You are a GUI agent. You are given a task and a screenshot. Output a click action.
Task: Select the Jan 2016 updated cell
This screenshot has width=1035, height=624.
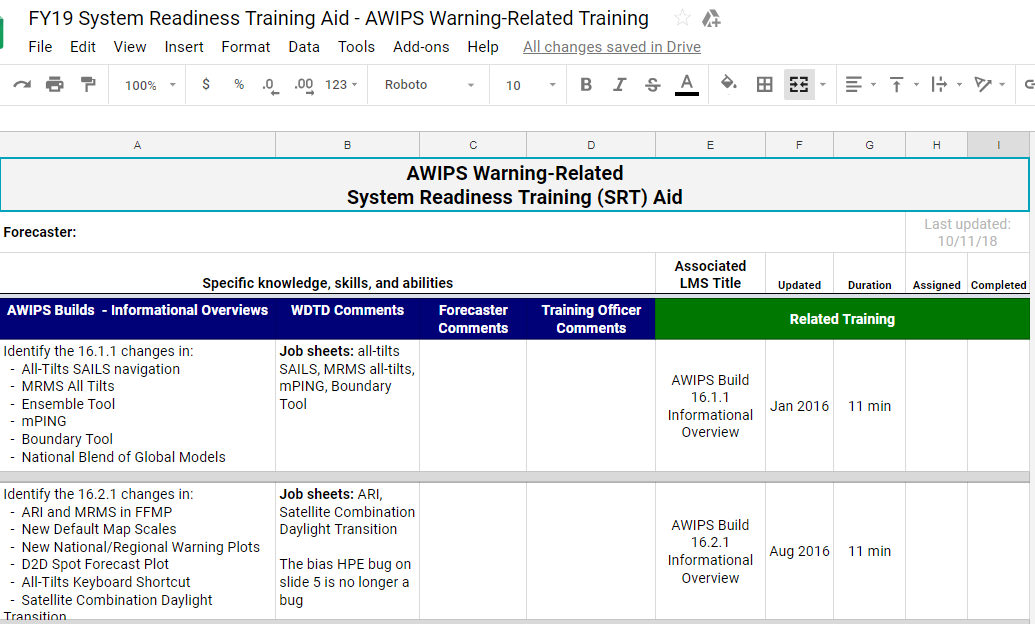[x=799, y=406]
